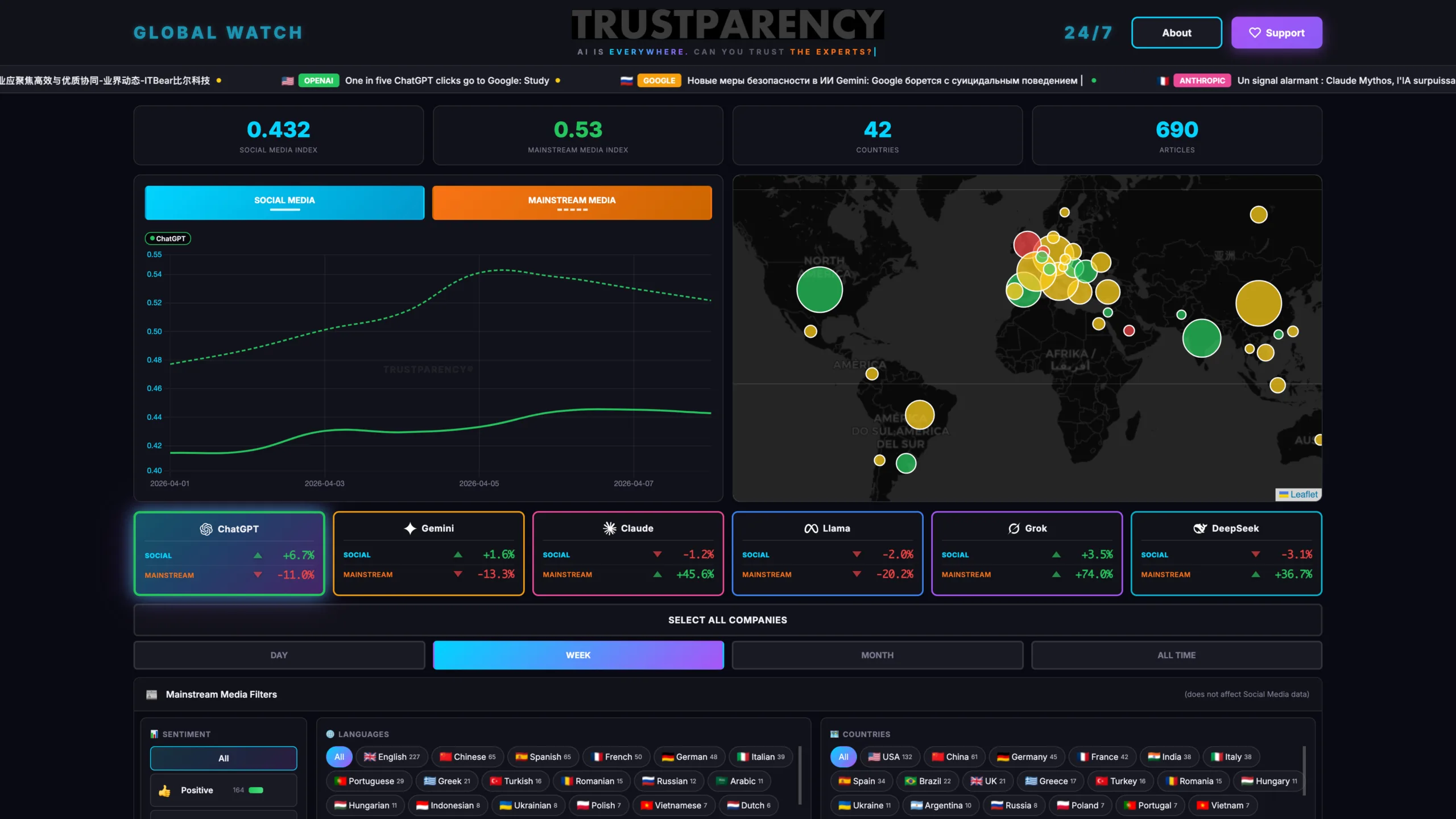
Task: Click the Claude starburst icon
Action: 610,528
